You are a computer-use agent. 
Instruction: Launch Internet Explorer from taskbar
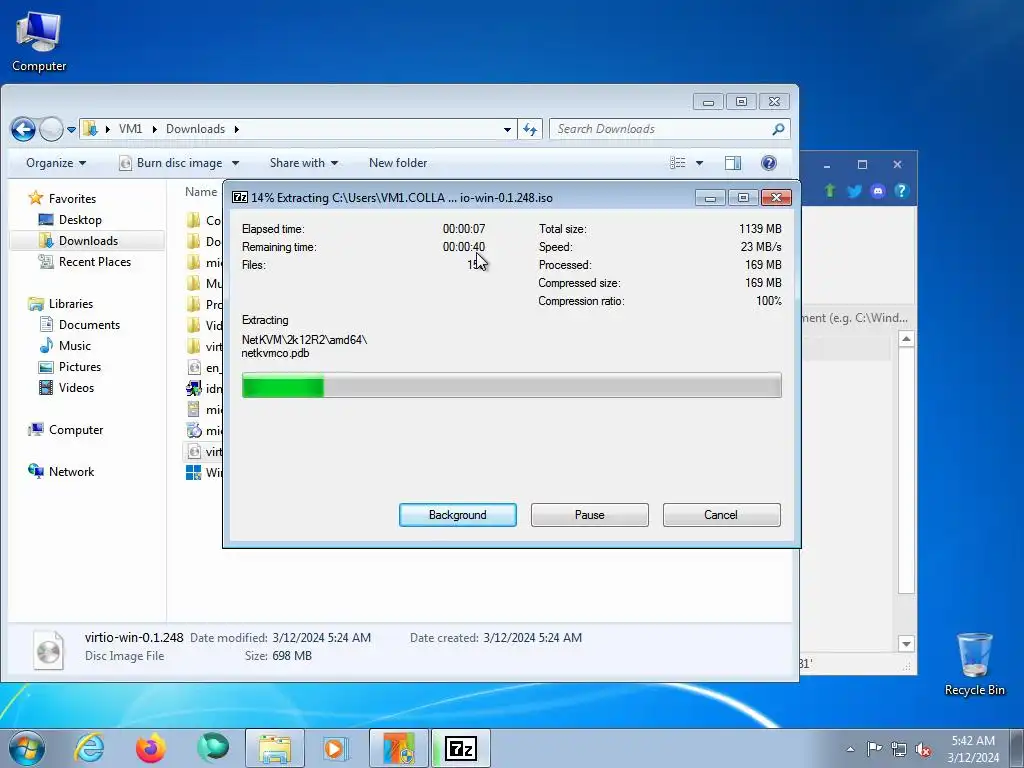coord(89,748)
